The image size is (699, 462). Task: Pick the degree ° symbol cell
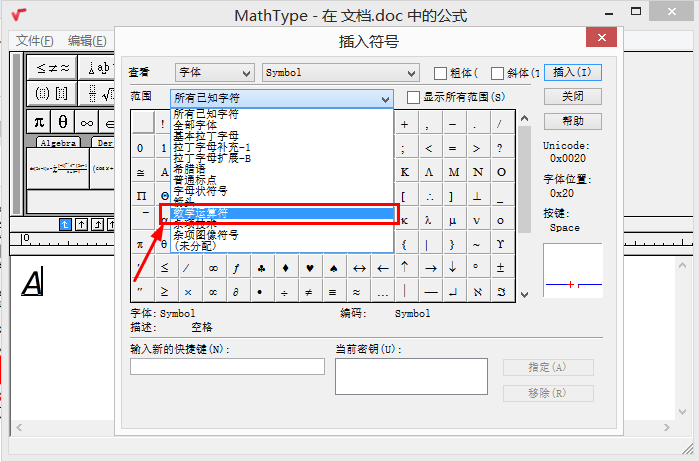476,267
